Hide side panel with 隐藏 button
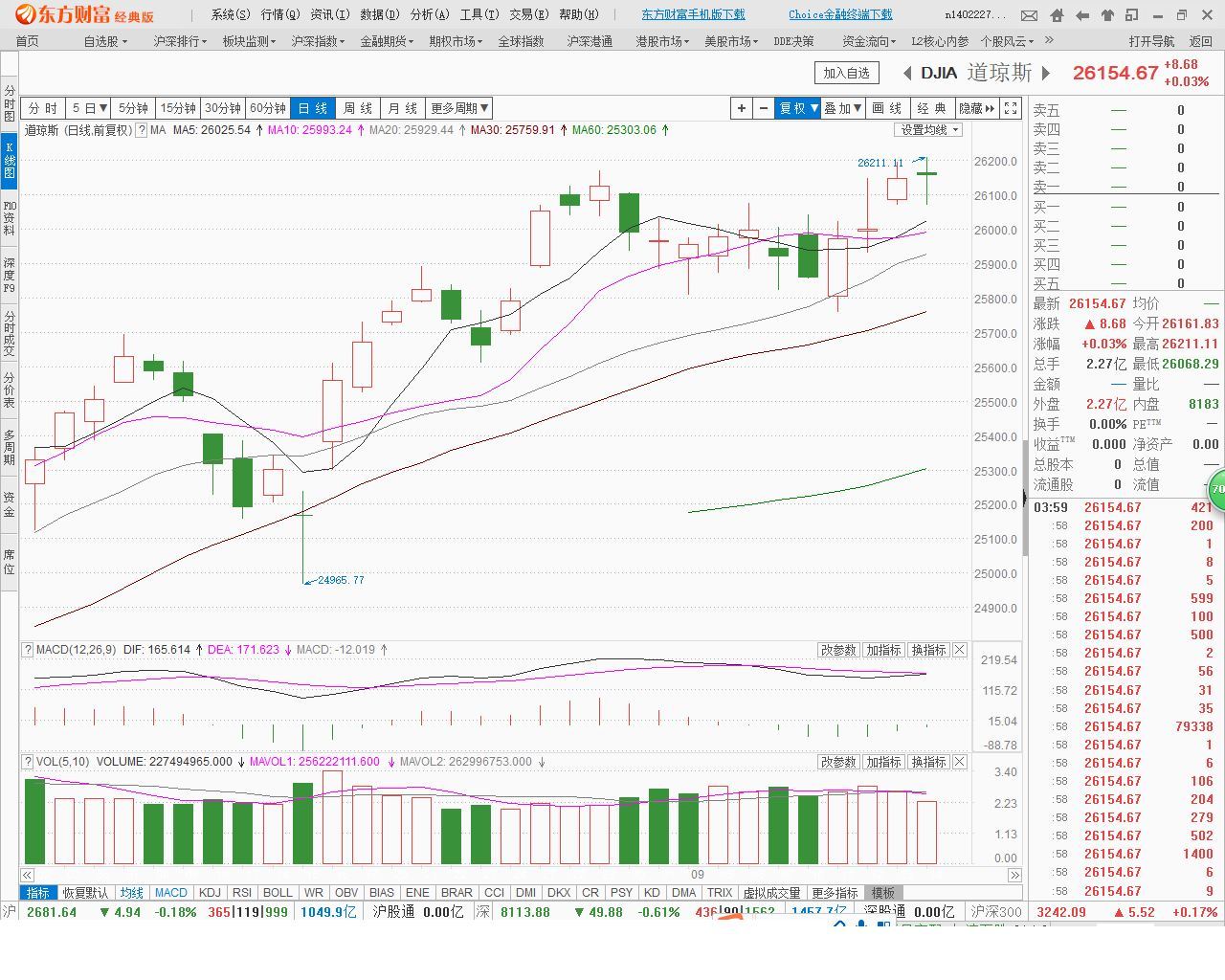Viewport: 1225px width, 980px height. [x=976, y=108]
